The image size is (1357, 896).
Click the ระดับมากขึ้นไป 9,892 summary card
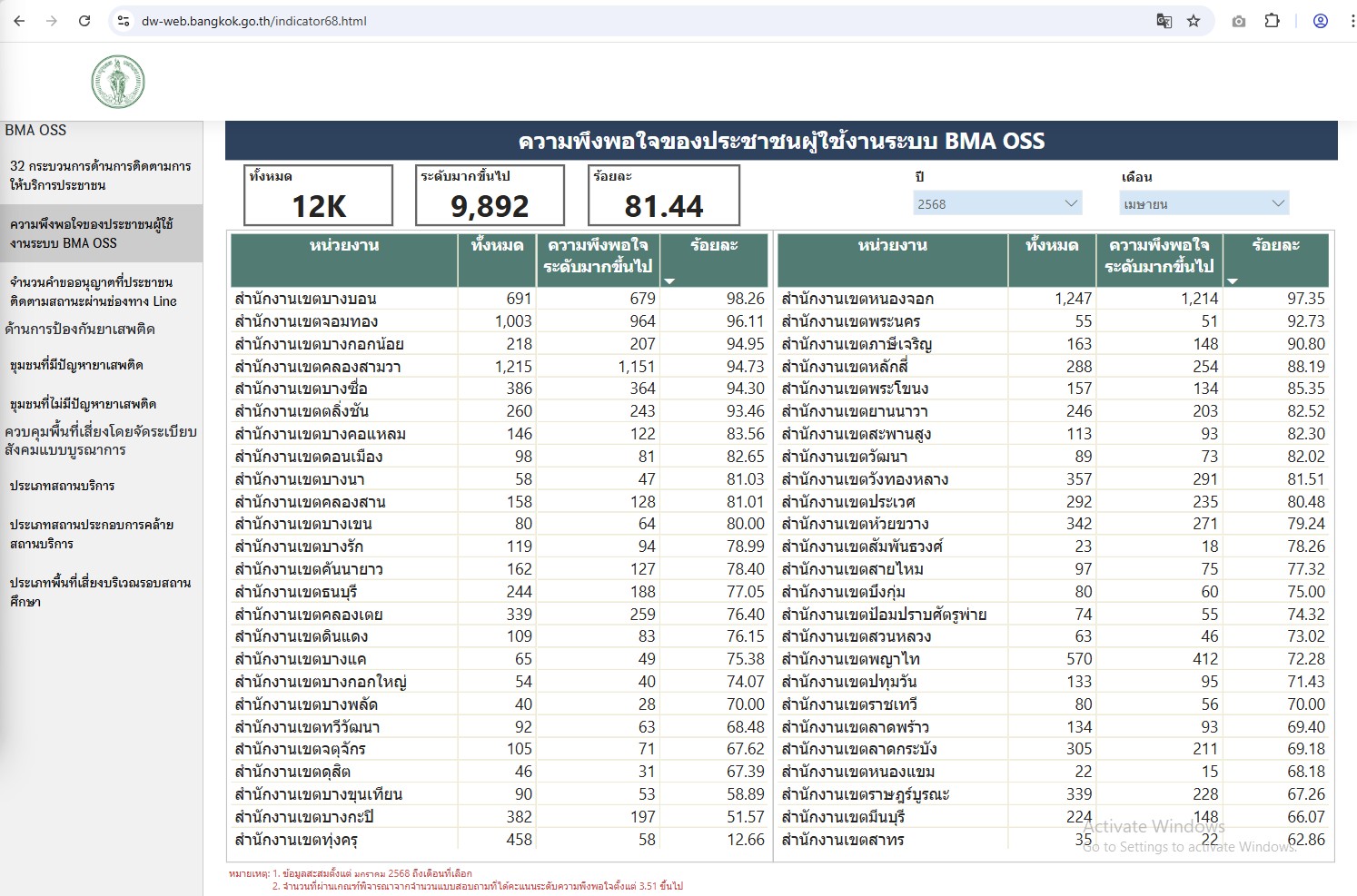tap(490, 195)
